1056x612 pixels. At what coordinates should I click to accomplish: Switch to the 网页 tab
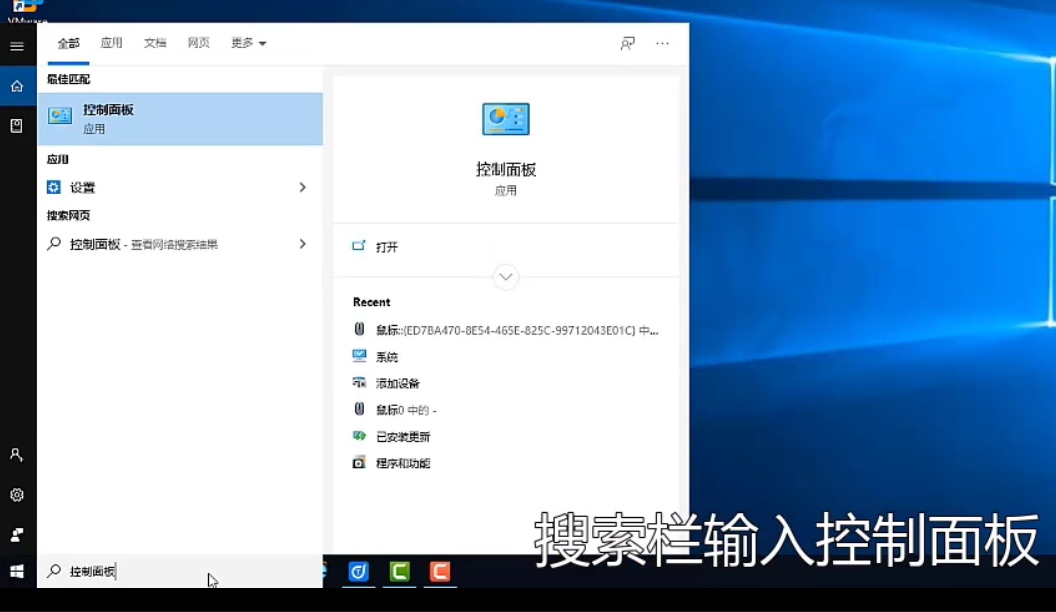(198, 44)
